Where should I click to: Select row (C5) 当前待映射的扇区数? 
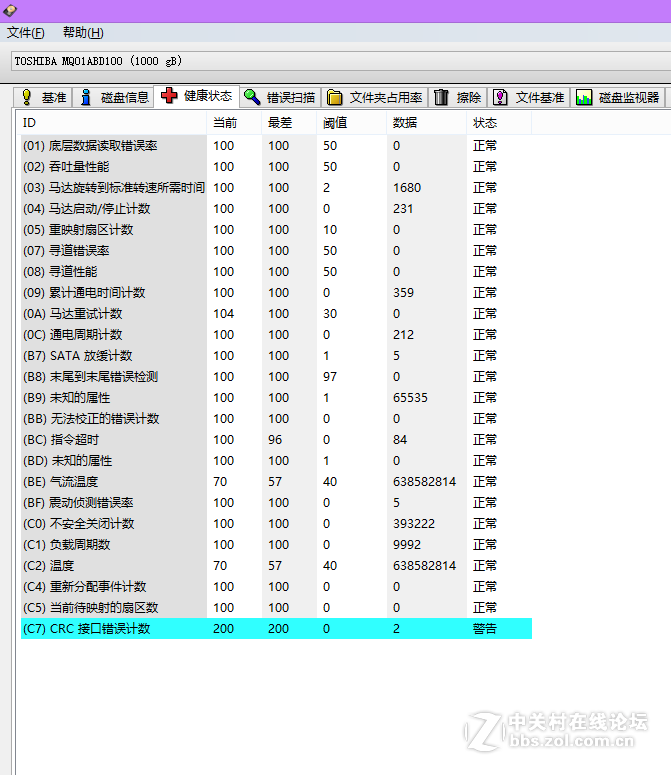pyautogui.click(x=276, y=608)
